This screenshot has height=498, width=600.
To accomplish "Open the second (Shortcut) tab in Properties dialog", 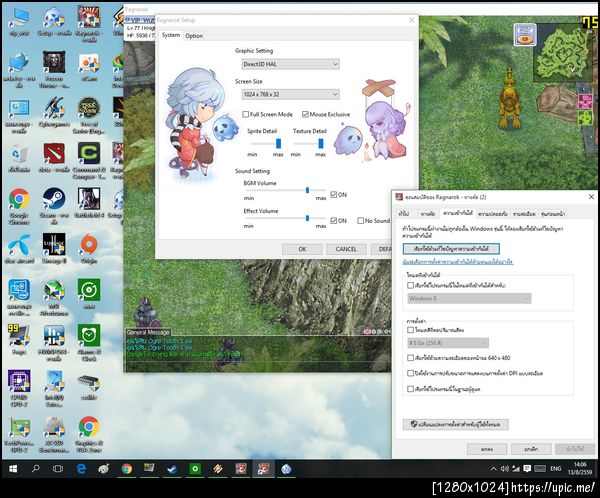I will tap(427, 214).
